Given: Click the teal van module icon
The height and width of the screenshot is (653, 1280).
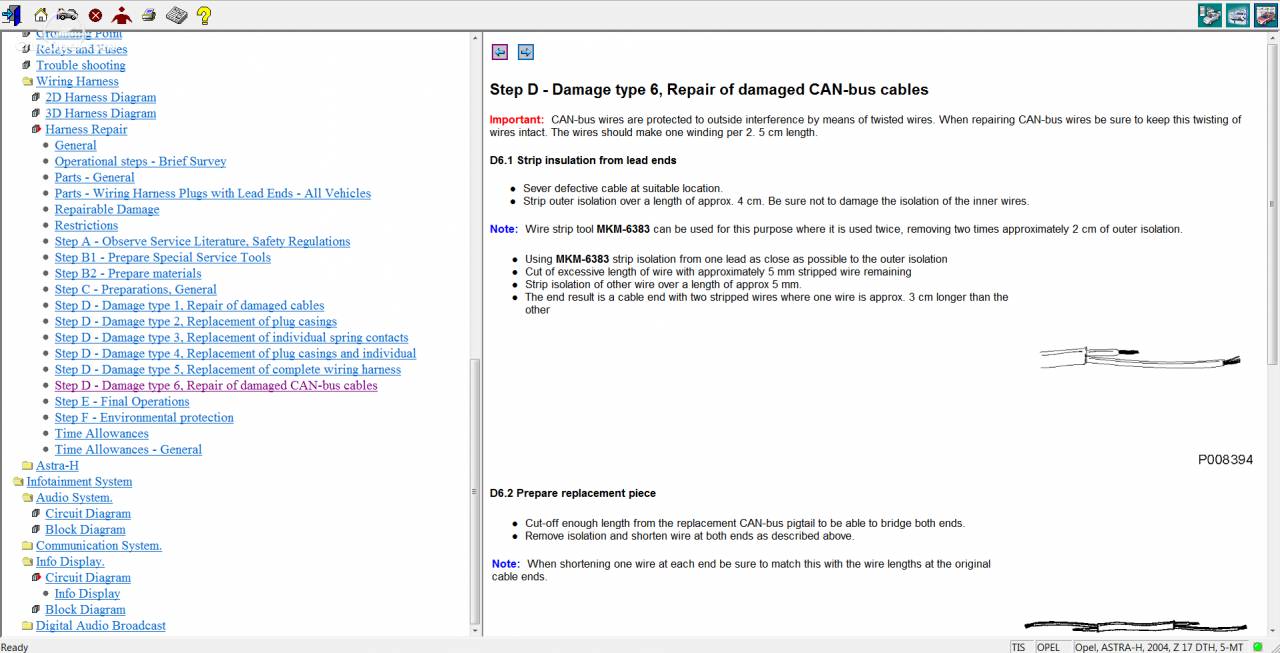Looking at the screenshot, I should click(1238, 15).
